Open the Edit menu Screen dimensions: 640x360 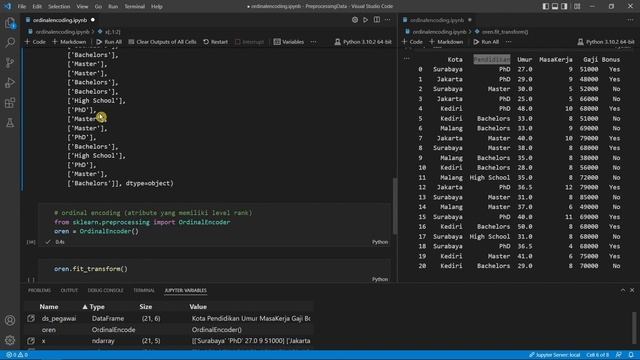(37, 7)
